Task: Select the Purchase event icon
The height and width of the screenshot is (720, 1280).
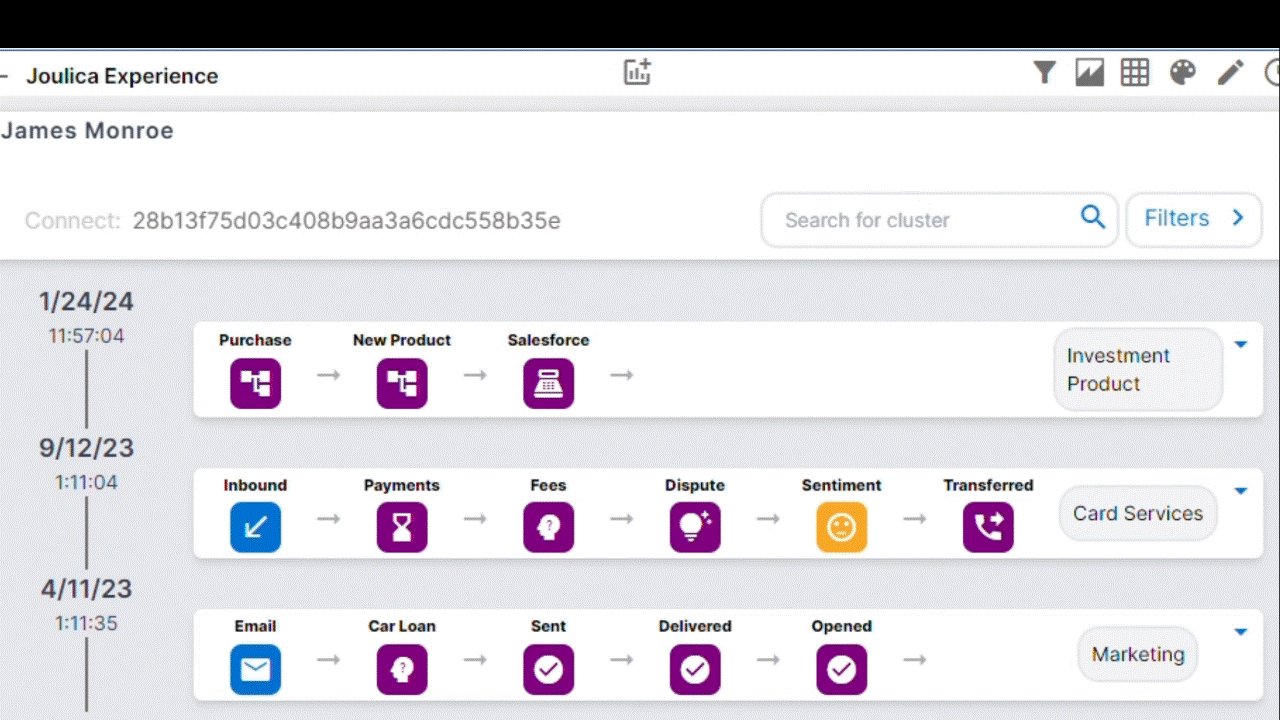Action: click(255, 383)
